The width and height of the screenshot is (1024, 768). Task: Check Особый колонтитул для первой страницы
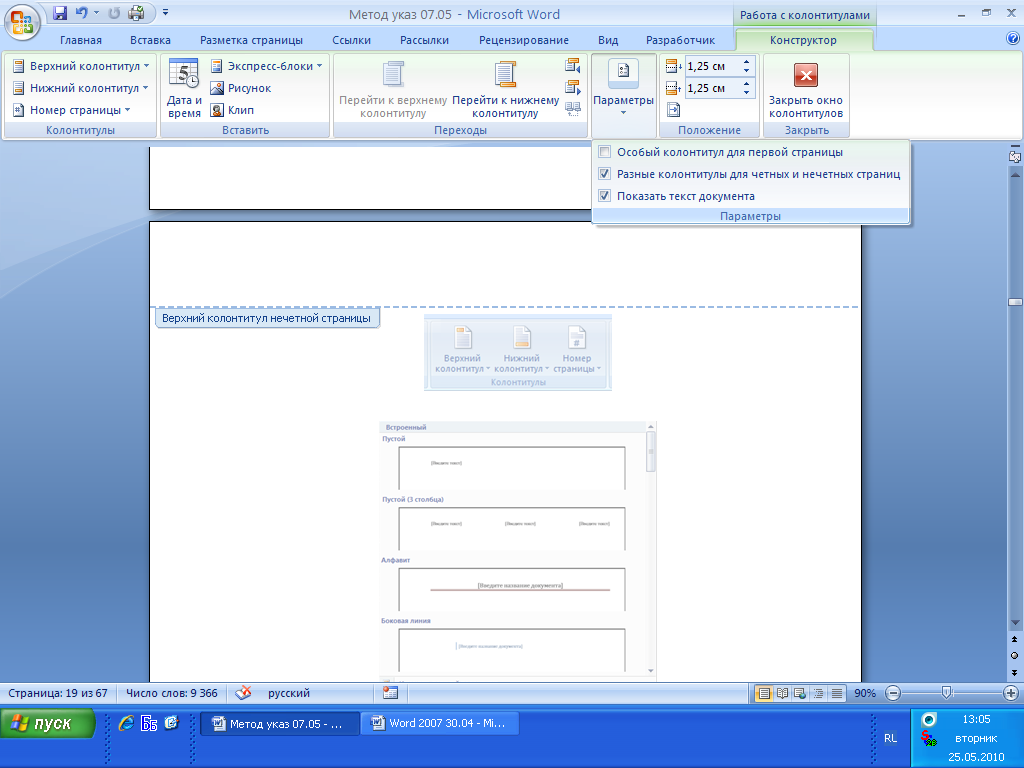(605, 152)
